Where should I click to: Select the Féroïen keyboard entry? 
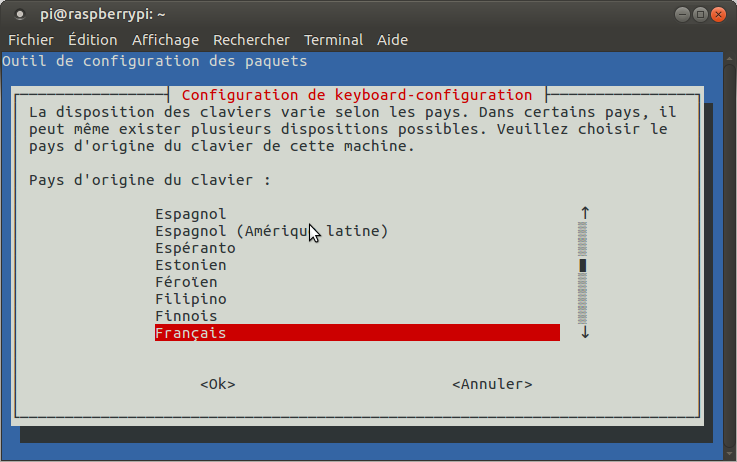pyautogui.click(x=186, y=282)
